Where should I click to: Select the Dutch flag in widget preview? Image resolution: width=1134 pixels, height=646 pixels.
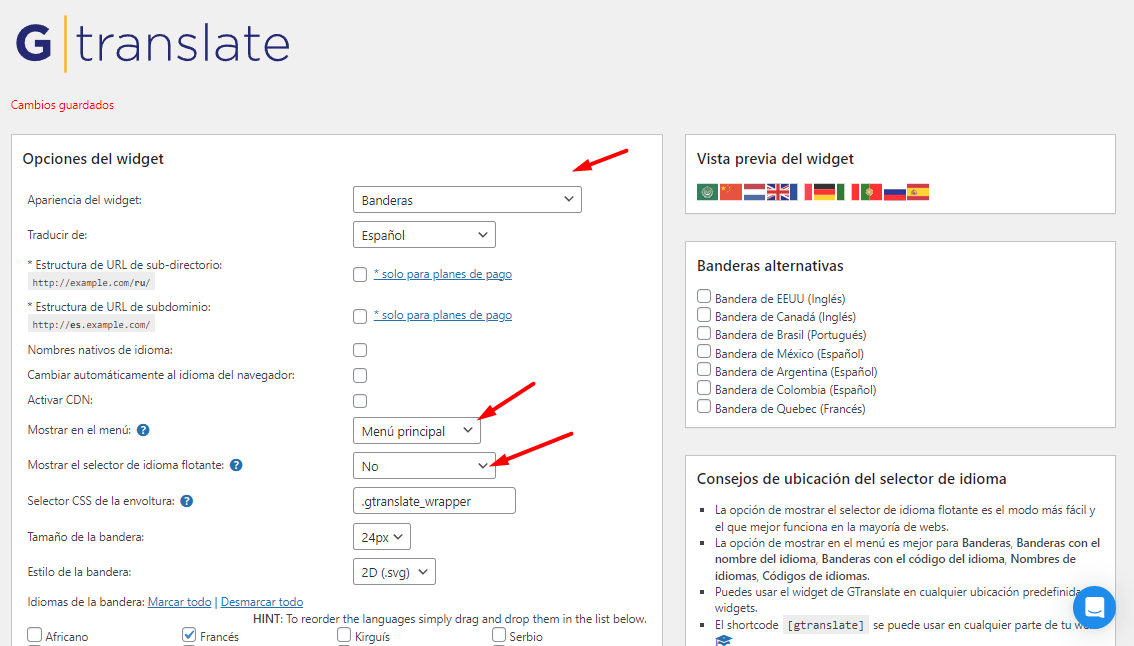(x=754, y=192)
